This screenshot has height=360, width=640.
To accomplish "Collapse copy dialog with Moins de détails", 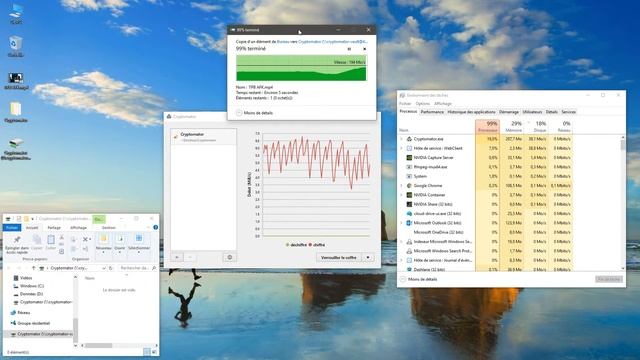I will (254, 113).
